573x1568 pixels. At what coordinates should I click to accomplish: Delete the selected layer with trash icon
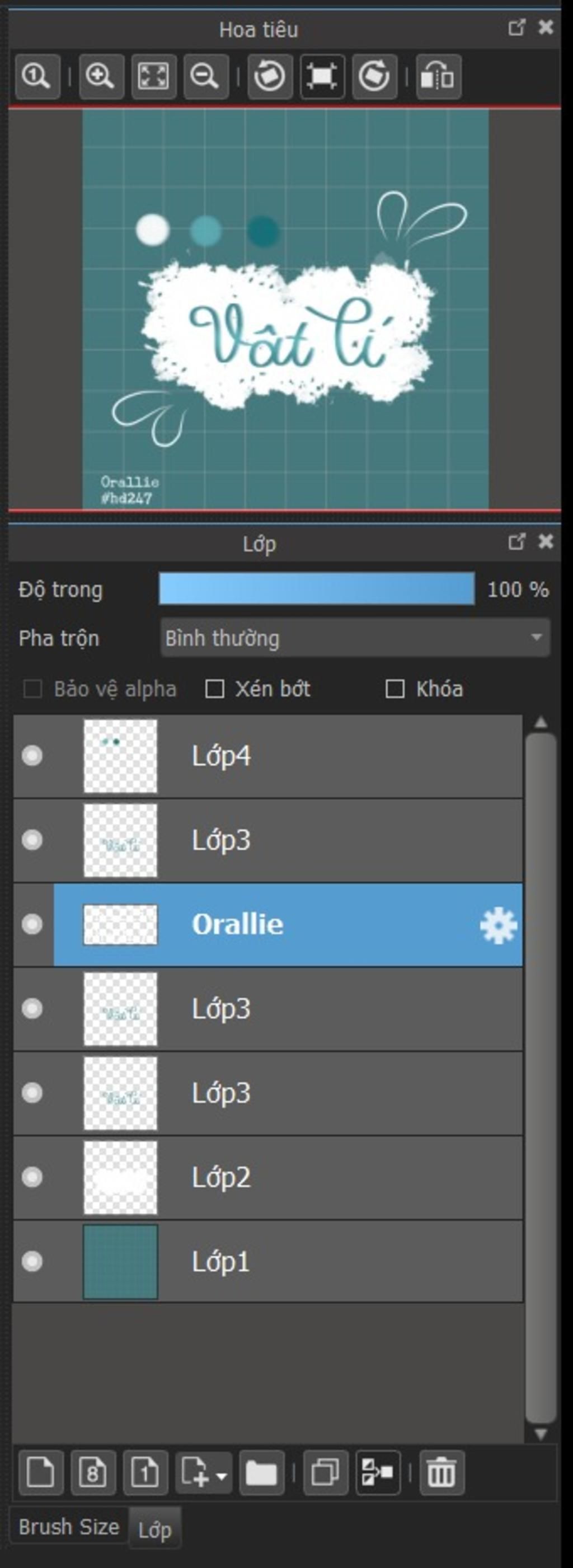[441, 1473]
